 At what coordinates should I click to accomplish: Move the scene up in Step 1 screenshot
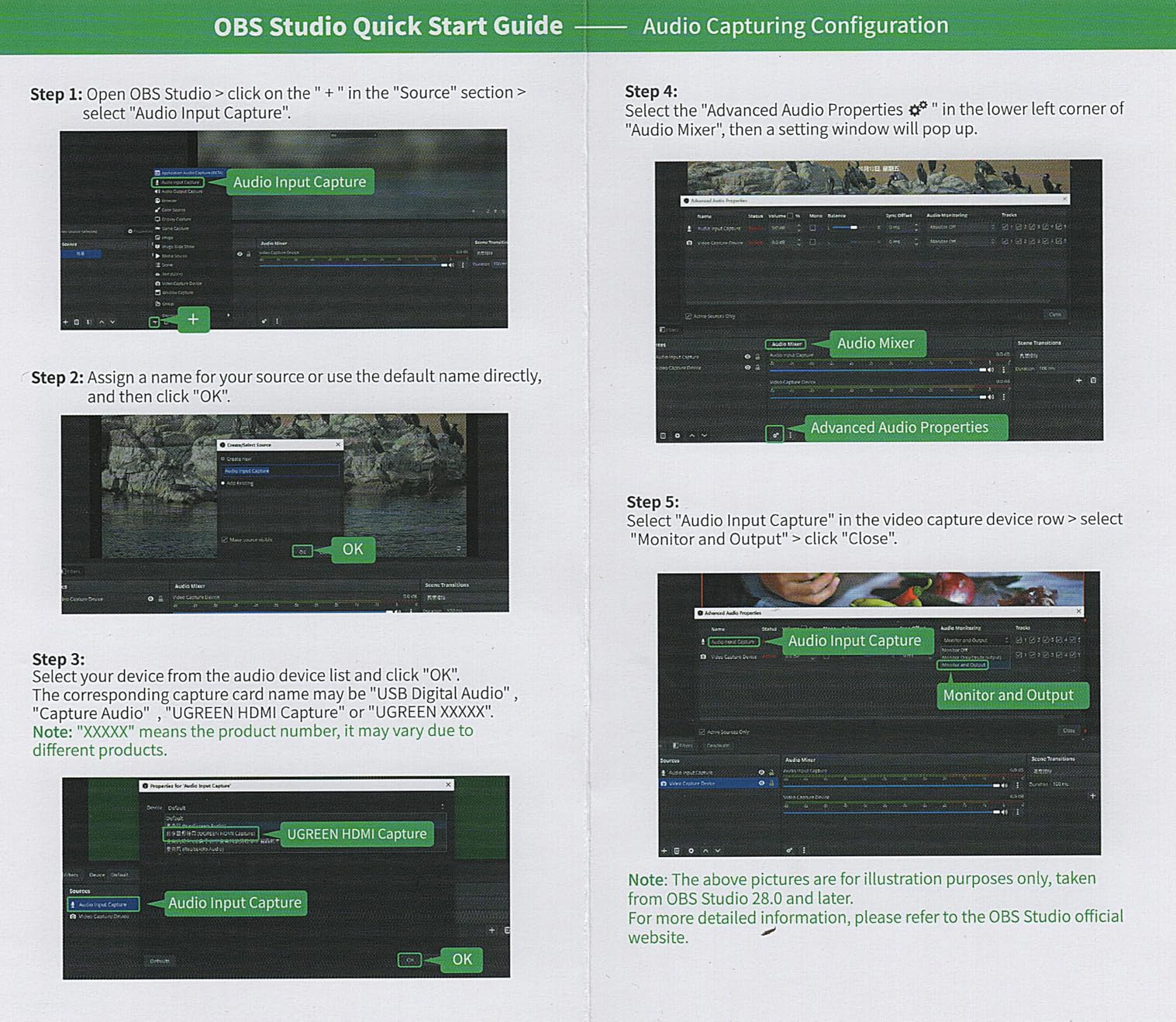(102, 322)
